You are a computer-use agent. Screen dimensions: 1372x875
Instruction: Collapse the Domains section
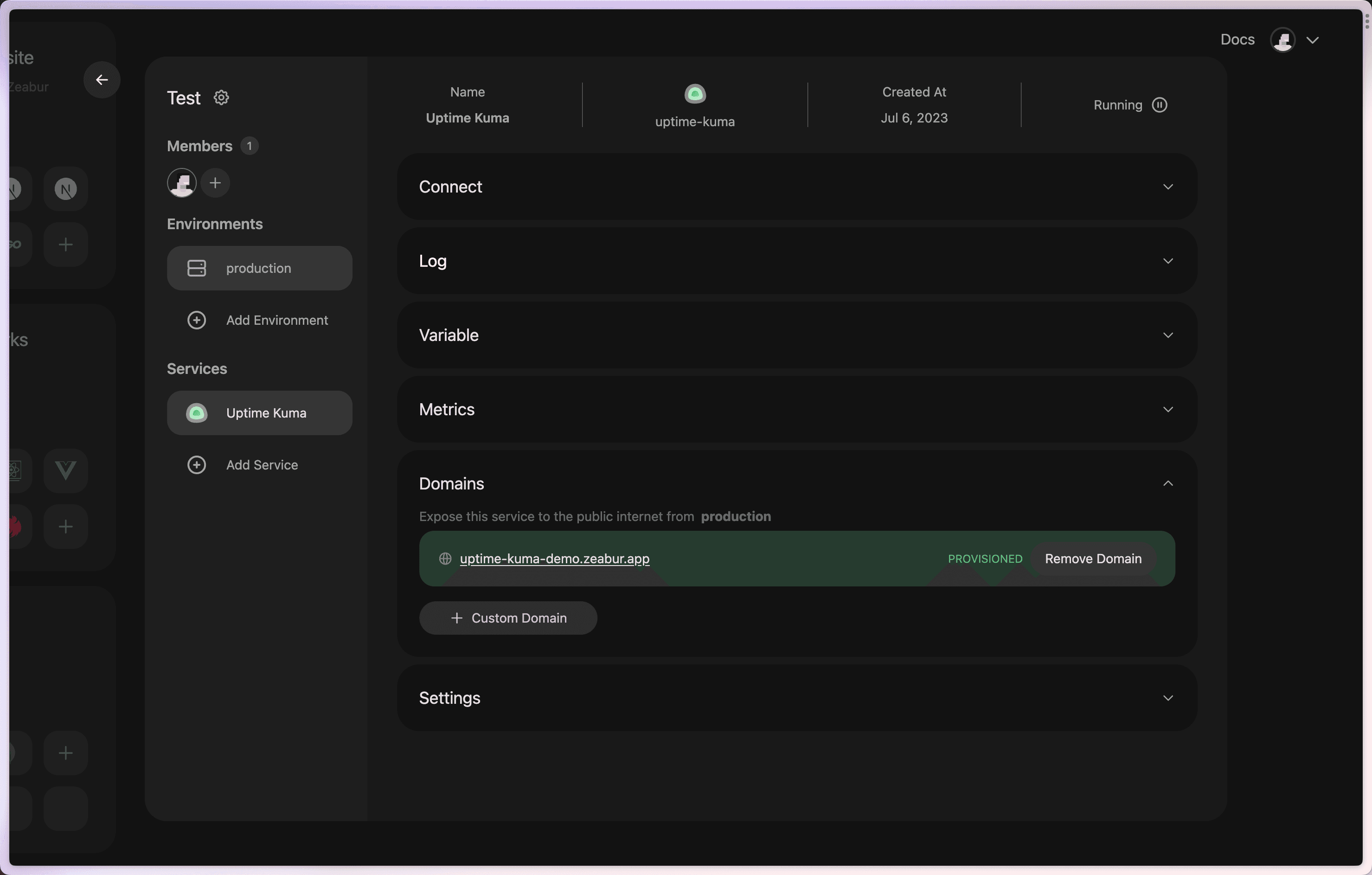1167,483
